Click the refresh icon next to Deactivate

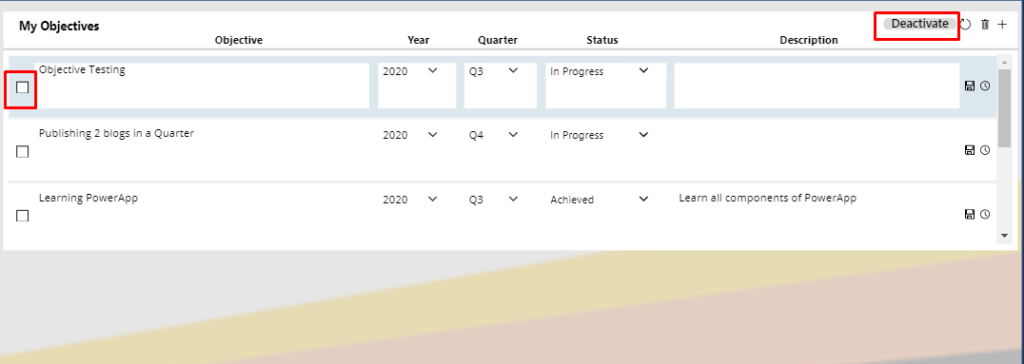click(966, 24)
